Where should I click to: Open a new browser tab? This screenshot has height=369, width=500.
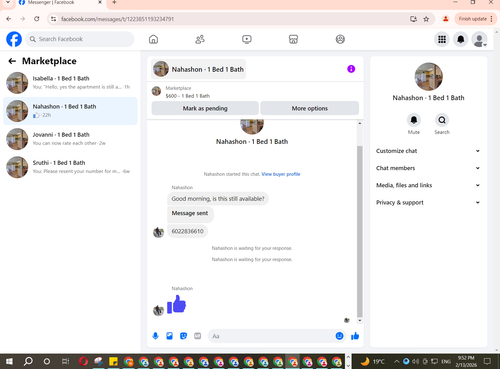tap(114, 3)
